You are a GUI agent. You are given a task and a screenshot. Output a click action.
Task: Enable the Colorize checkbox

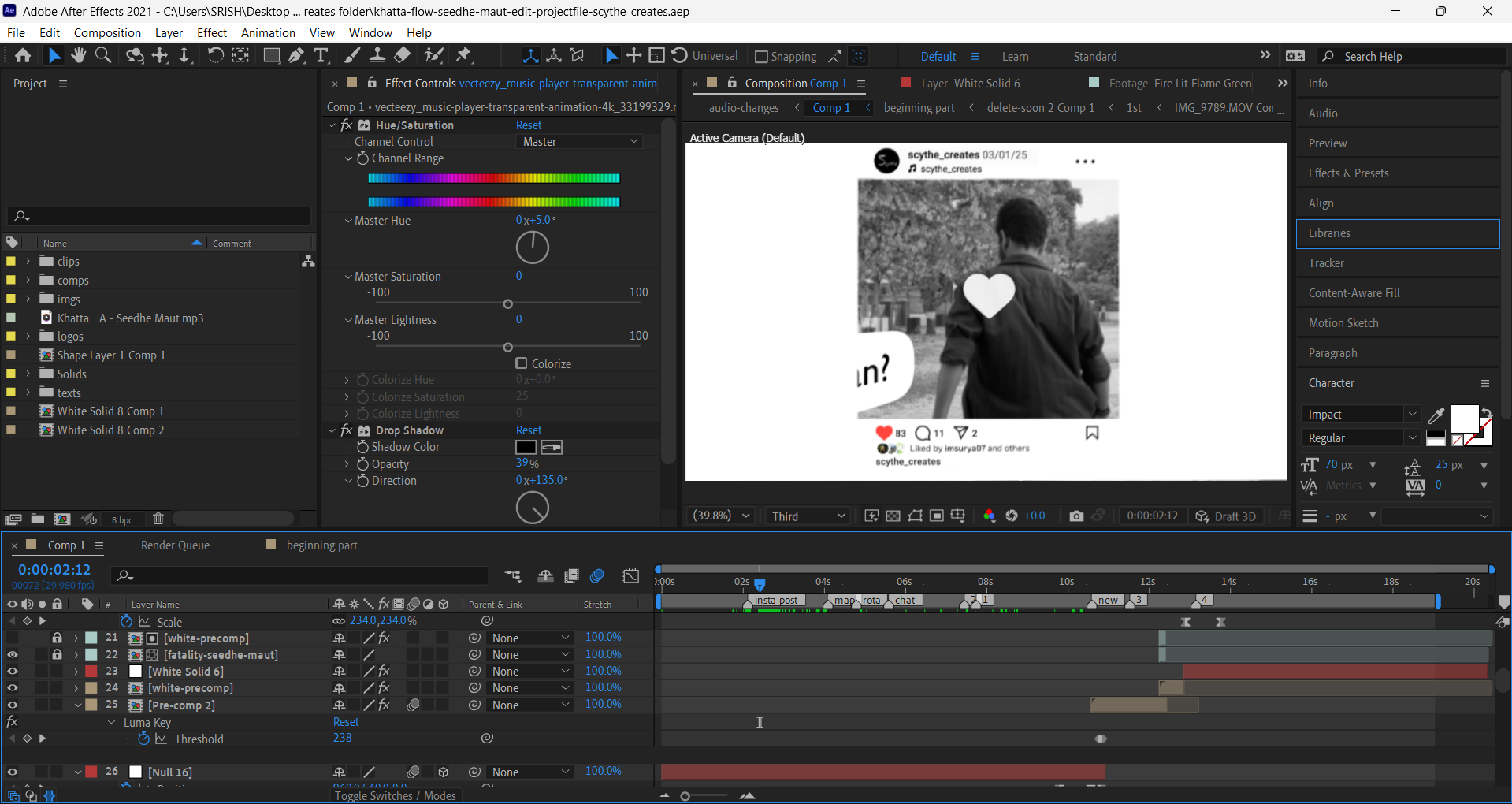tap(522, 363)
